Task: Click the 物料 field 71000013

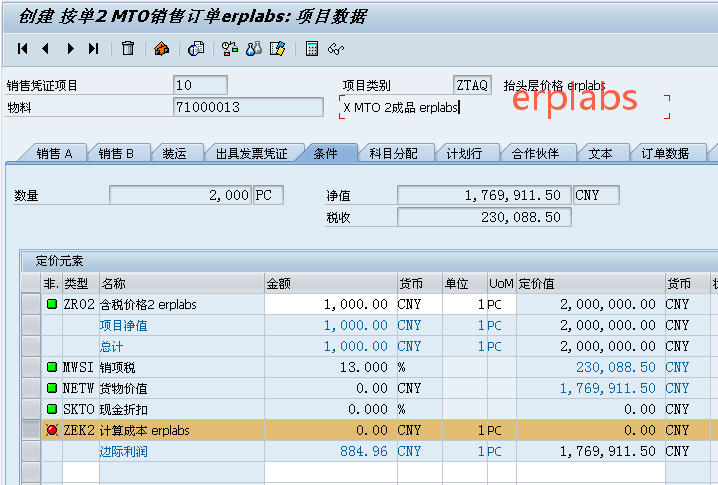Action: [x=248, y=107]
